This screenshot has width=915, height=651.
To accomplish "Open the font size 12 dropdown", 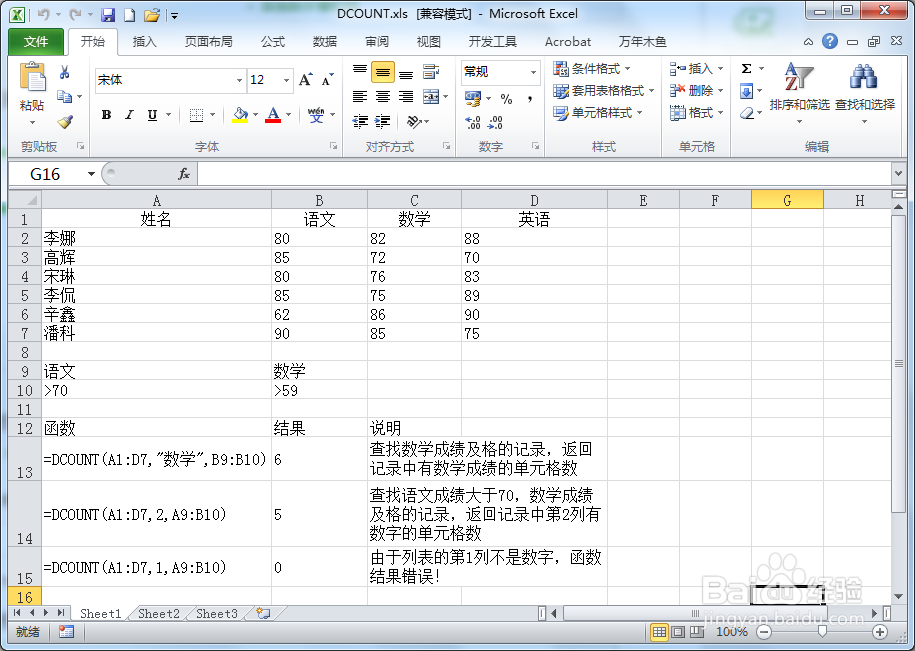I will [x=286, y=80].
